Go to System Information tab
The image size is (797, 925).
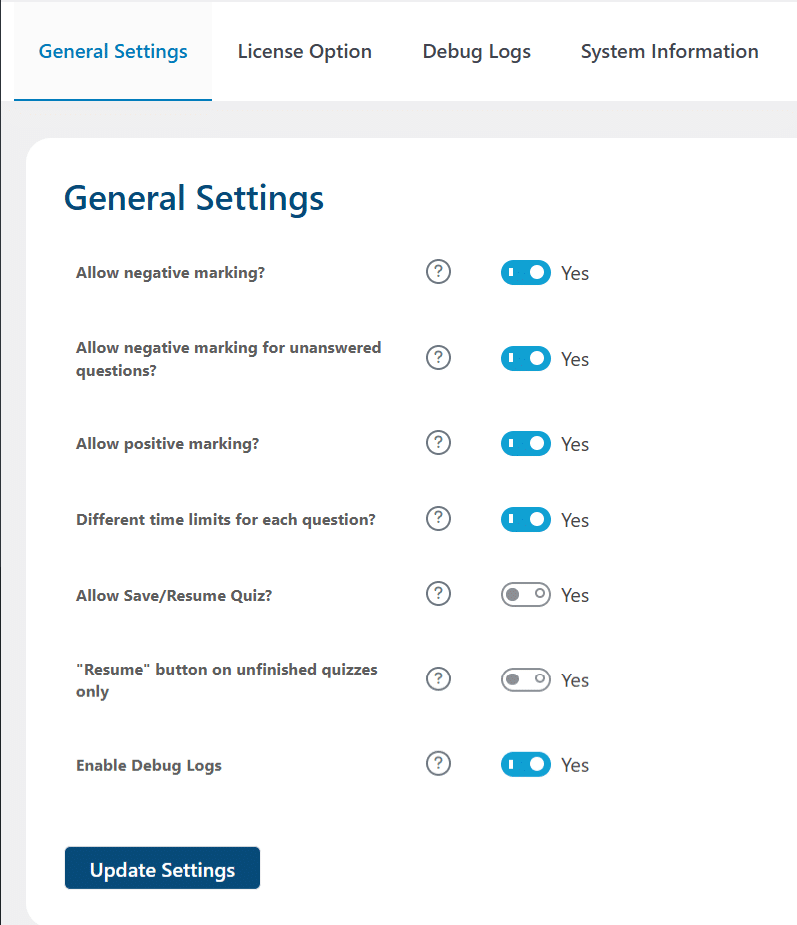coord(670,51)
